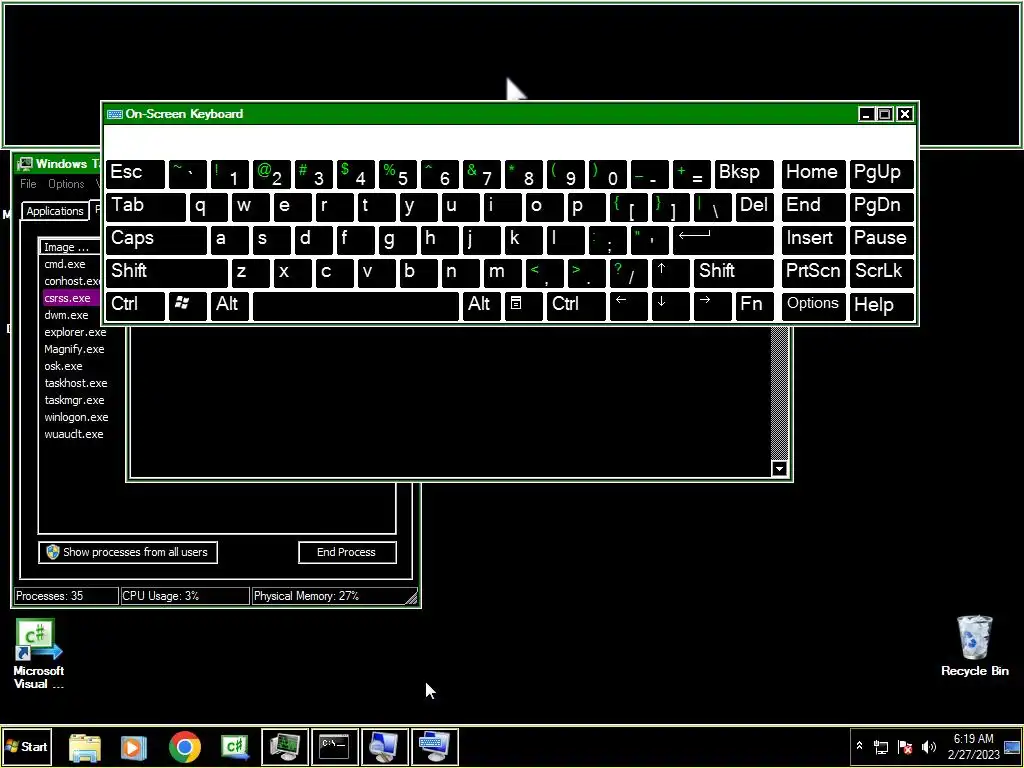The height and width of the screenshot is (768, 1024).
Task: Show hidden tray icons arrow
Action: click(x=859, y=746)
